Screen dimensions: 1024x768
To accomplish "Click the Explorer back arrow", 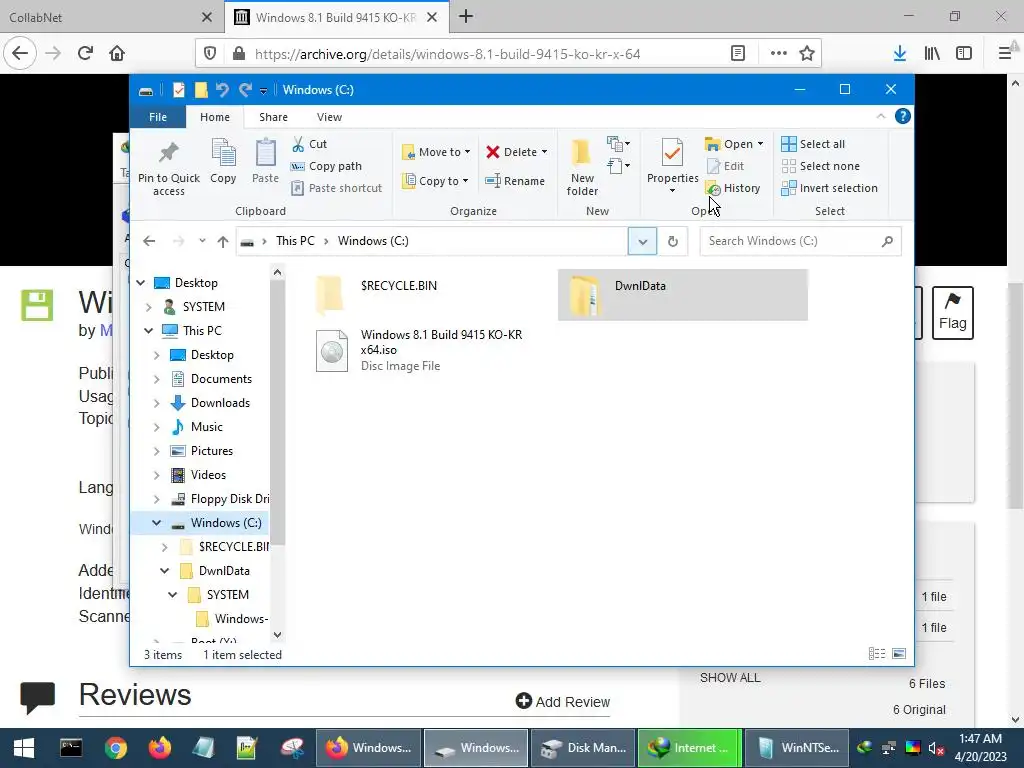I will pos(149,241).
